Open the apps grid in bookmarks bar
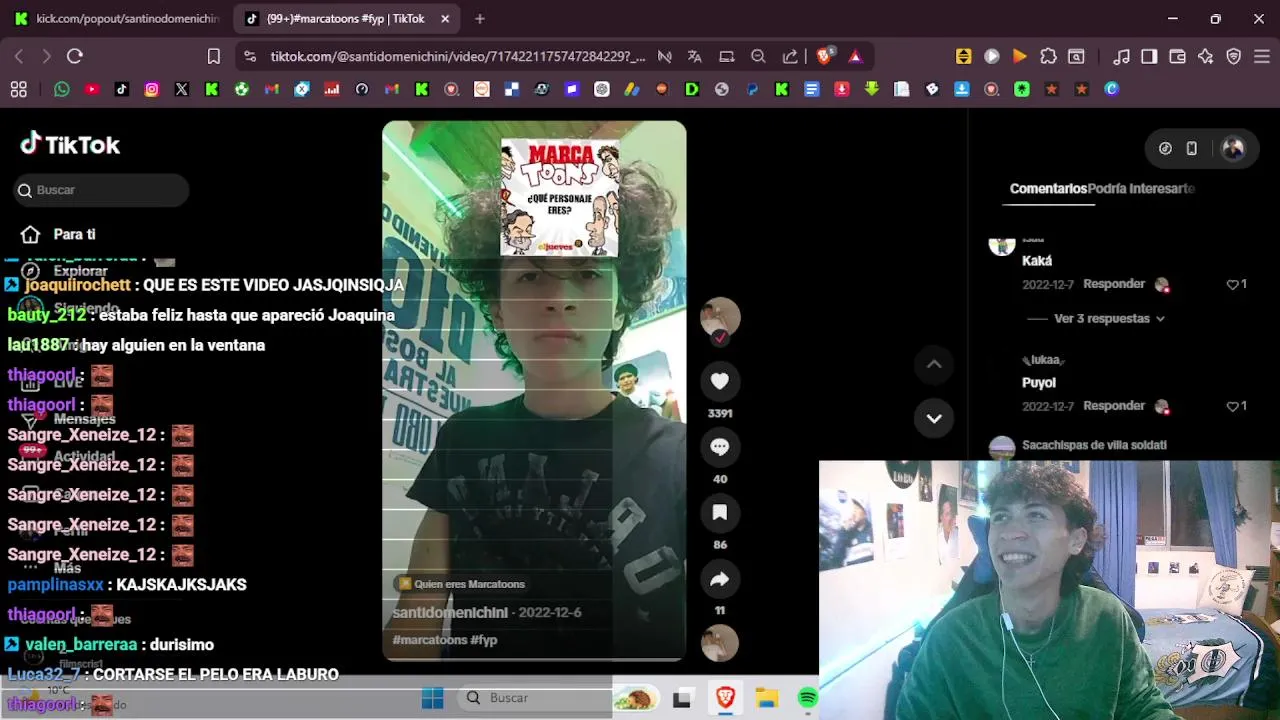 click(x=18, y=89)
